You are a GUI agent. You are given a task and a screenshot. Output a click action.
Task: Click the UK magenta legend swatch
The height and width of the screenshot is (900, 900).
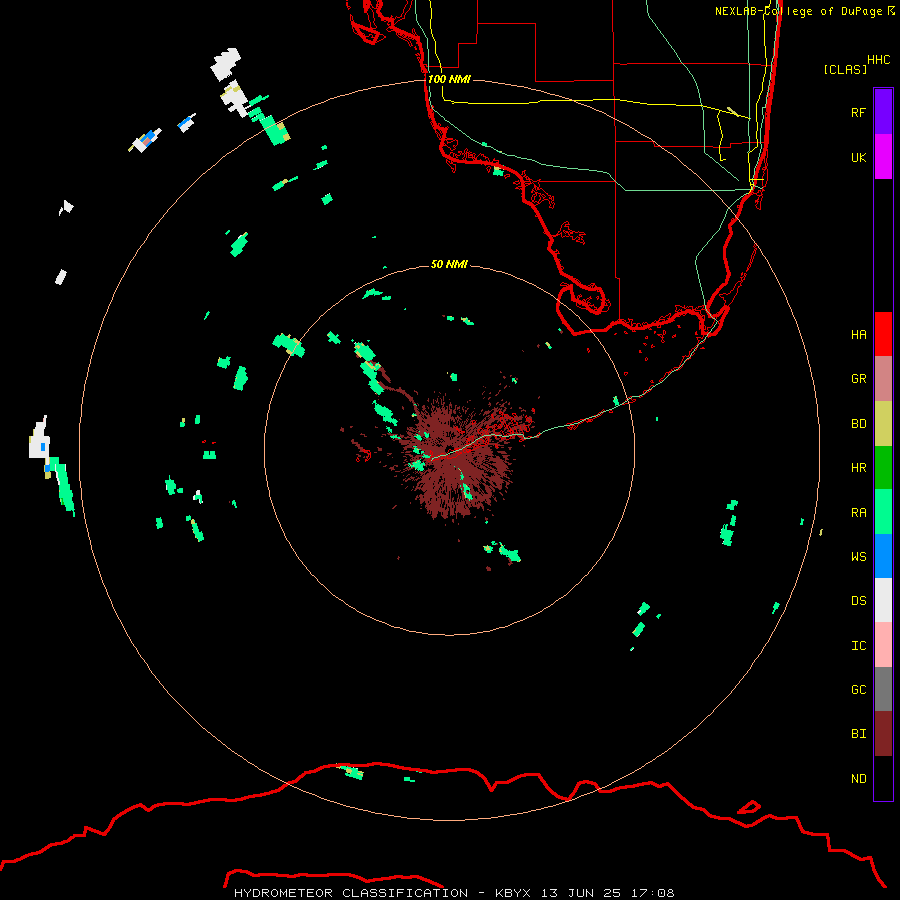(x=883, y=157)
